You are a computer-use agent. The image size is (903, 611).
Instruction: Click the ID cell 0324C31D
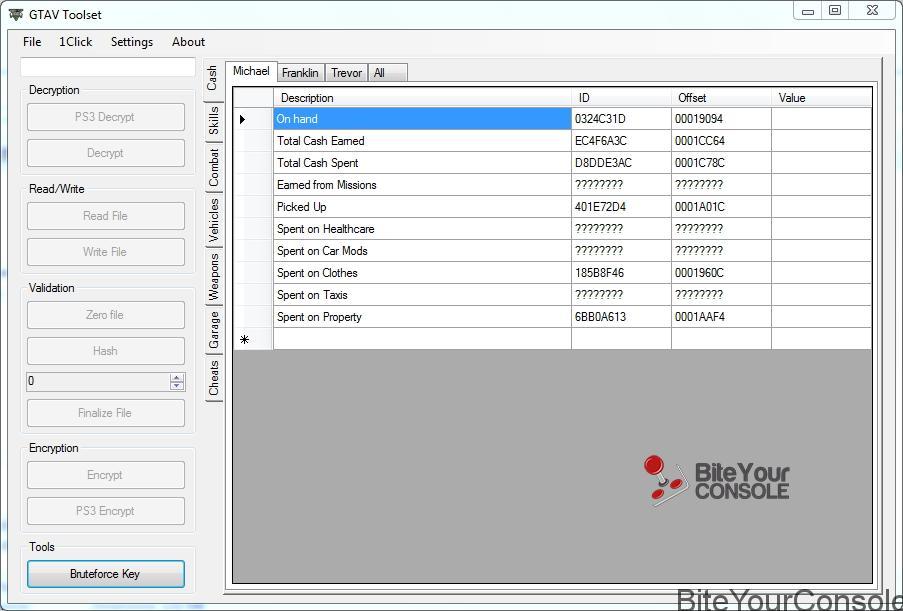click(x=621, y=119)
